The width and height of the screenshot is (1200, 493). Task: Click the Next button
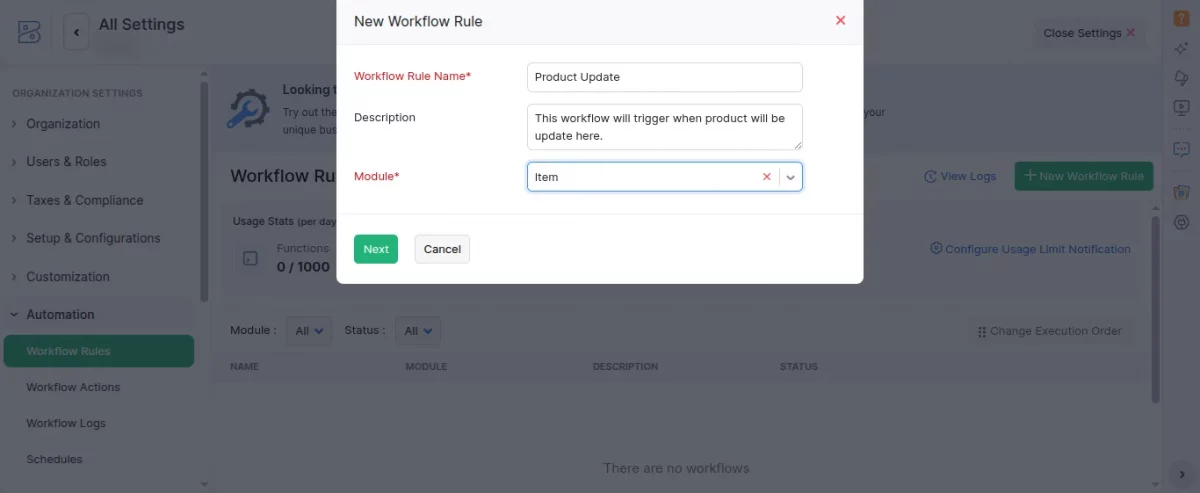point(376,249)
